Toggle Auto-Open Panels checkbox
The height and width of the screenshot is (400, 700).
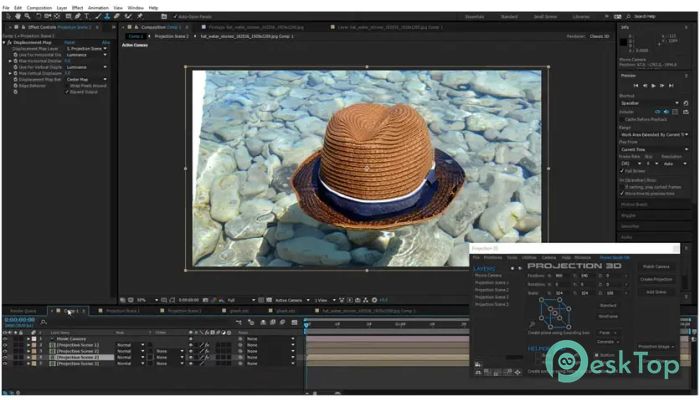[175, 17]
